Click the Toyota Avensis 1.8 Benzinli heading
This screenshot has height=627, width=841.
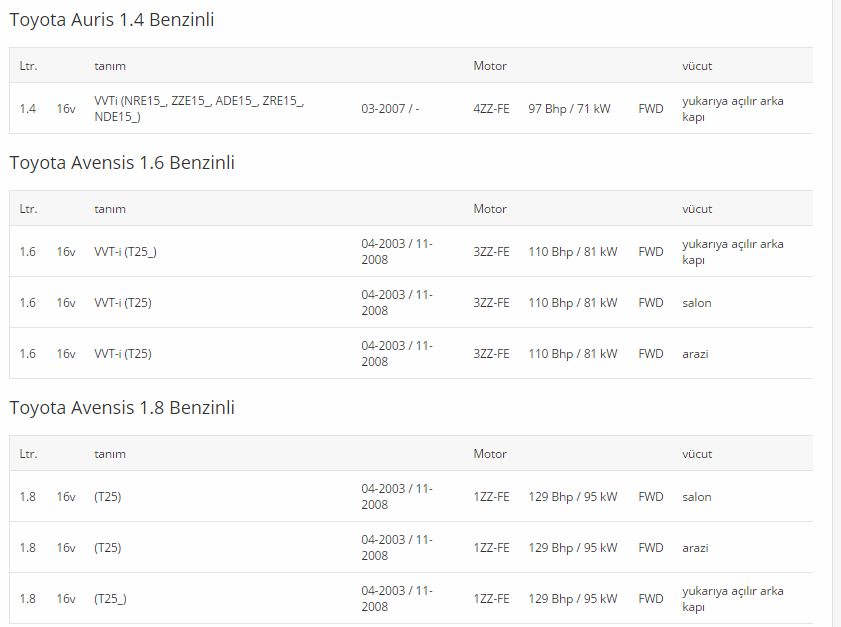pos(122,408)
